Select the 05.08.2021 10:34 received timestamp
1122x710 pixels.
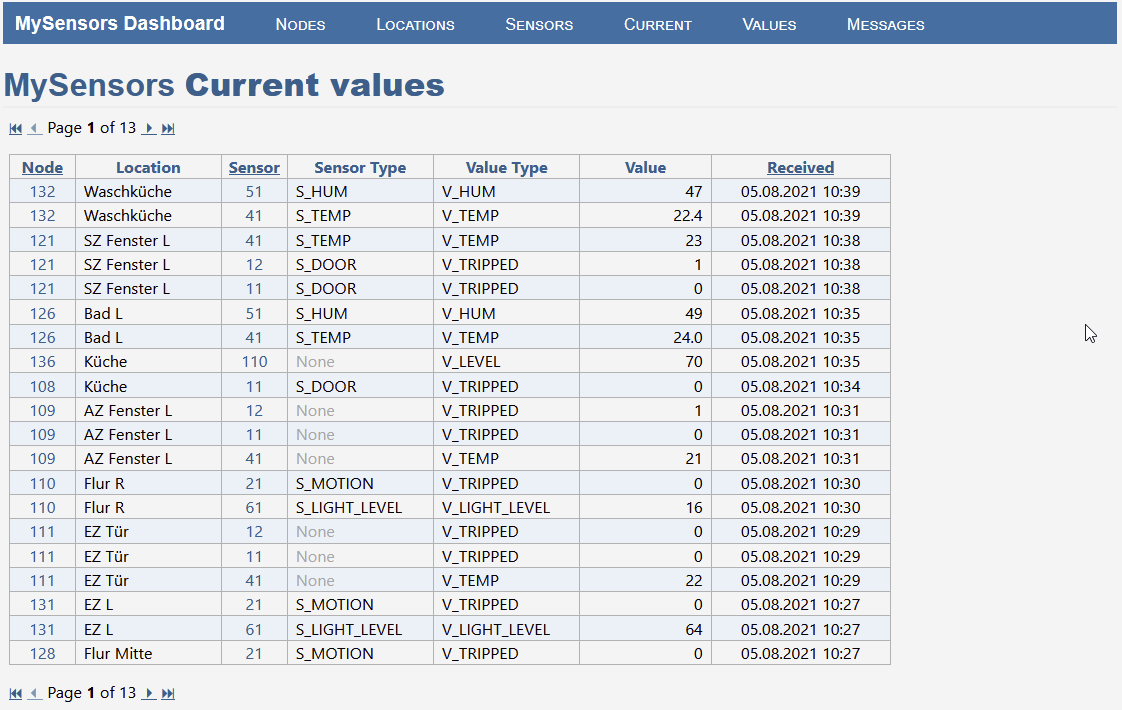point(800,386)
